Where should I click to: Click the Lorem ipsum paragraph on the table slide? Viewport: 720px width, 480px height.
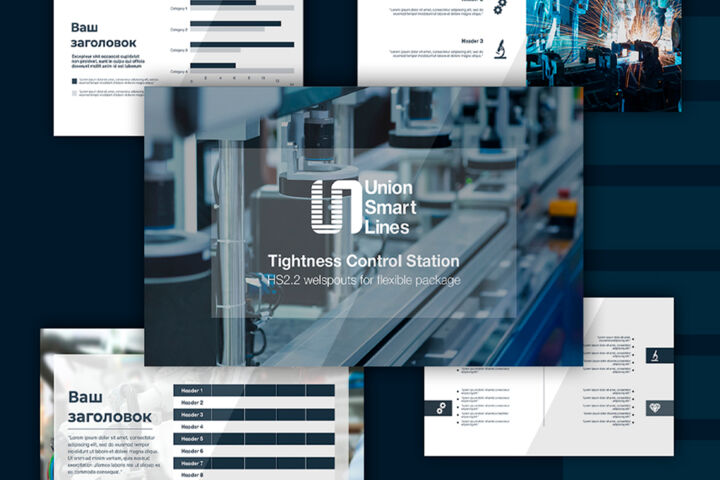coord(113,455)
